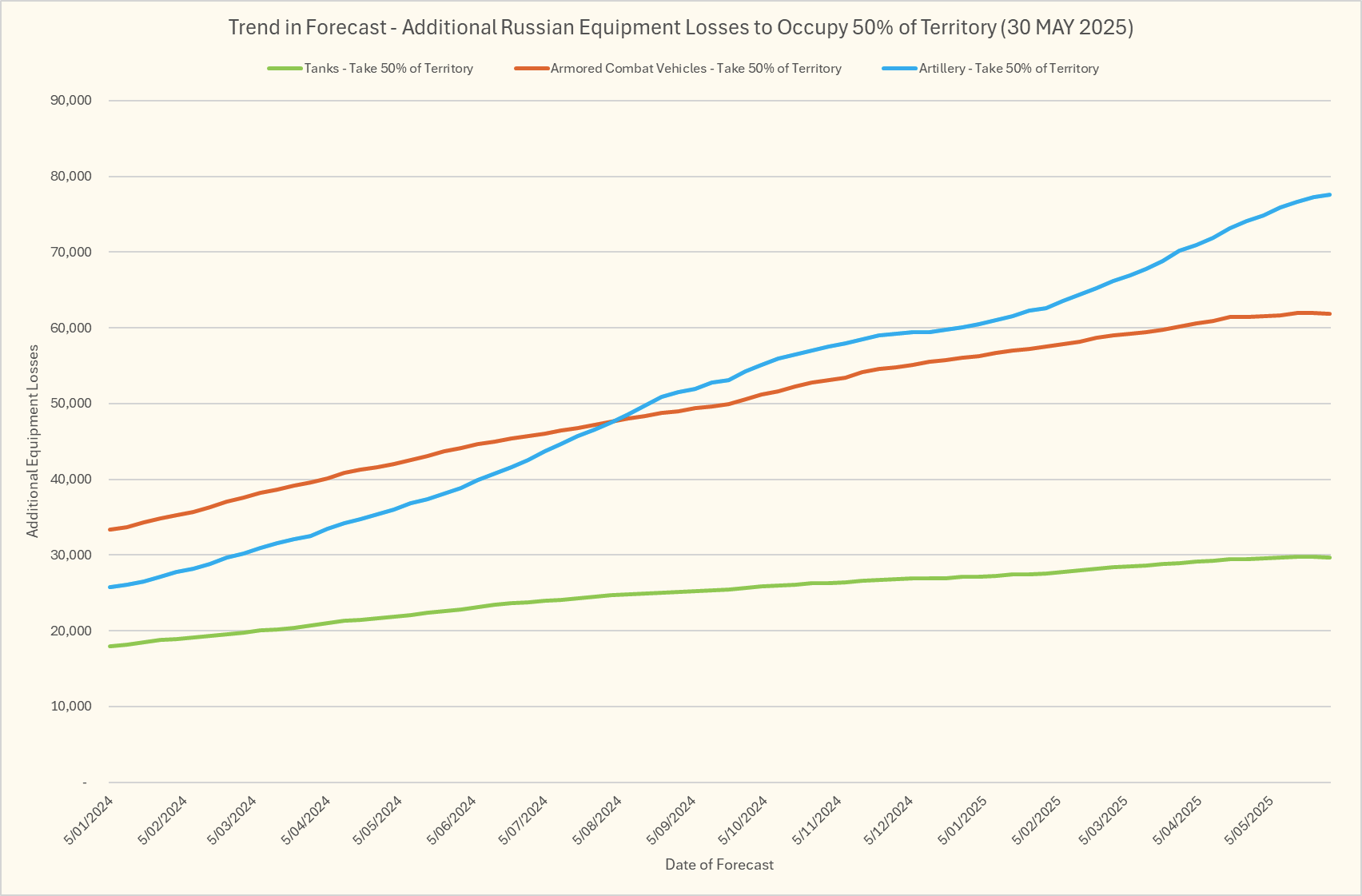Click the green Tanks legend line marker
1362x896 pixels.
285,69
